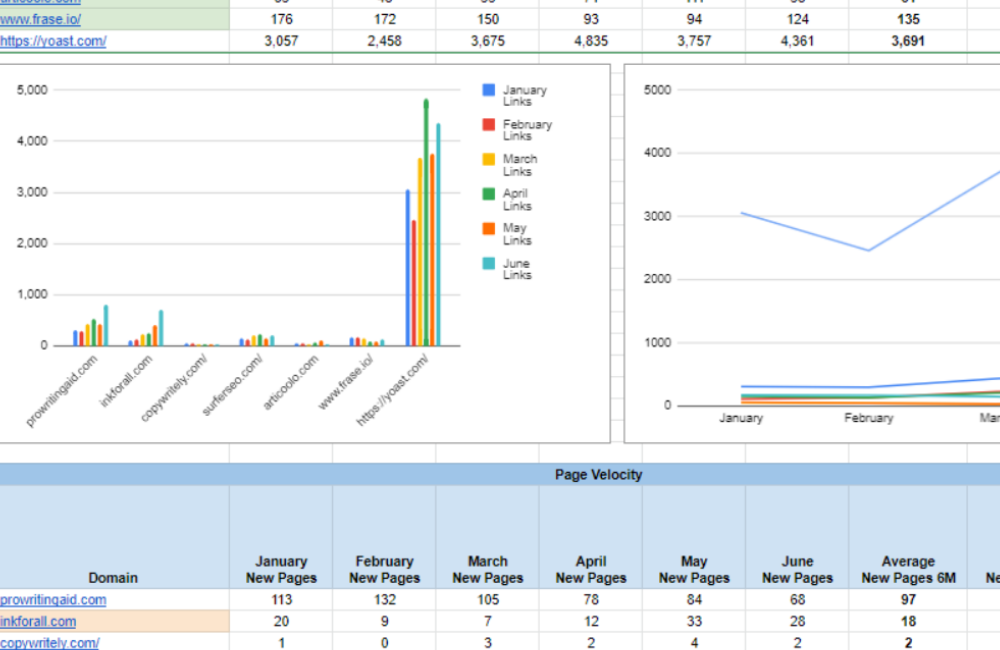Screen dimensions: 1000x650
Task: Open the prowritingaid.com domain link
Action: pos(53,600)
